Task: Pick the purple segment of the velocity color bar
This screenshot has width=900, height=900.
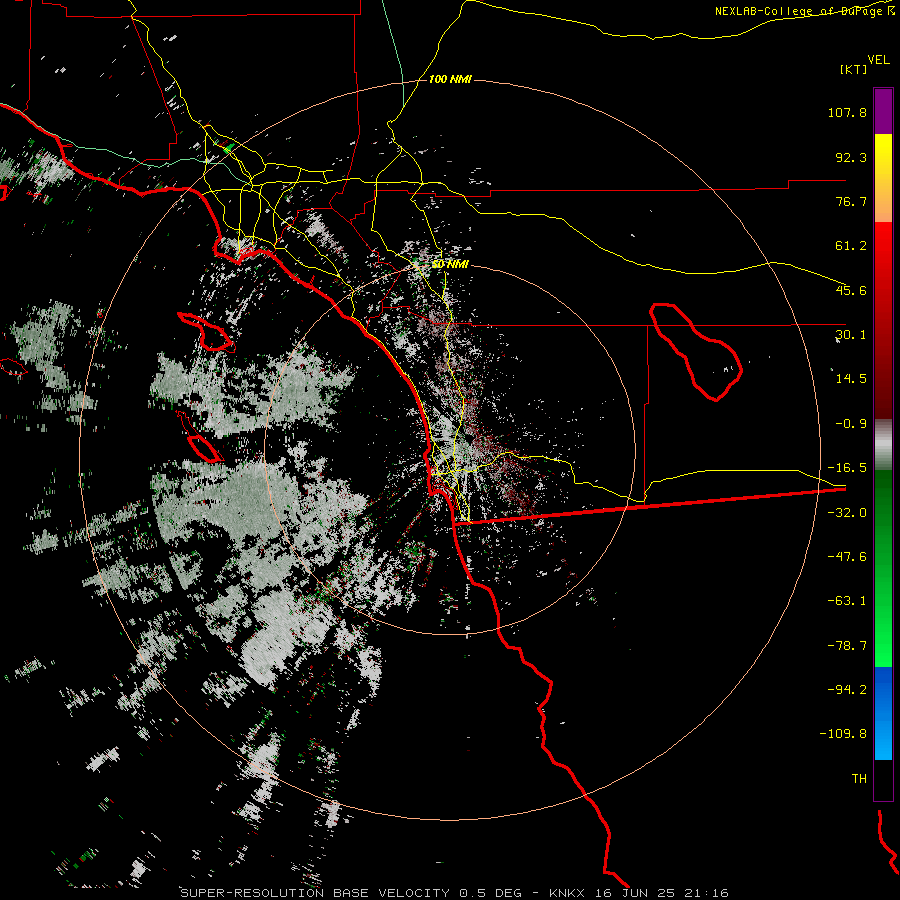Action: [883, 111]
